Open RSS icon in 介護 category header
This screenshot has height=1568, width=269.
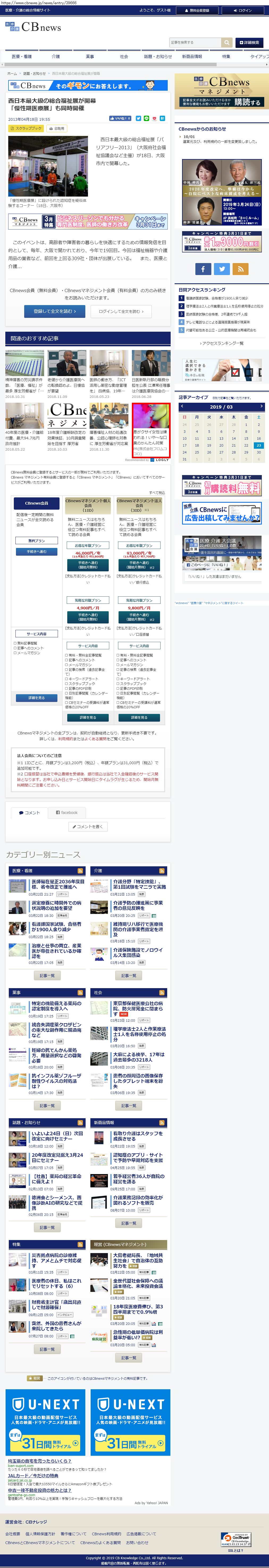[x=162, y=871]
